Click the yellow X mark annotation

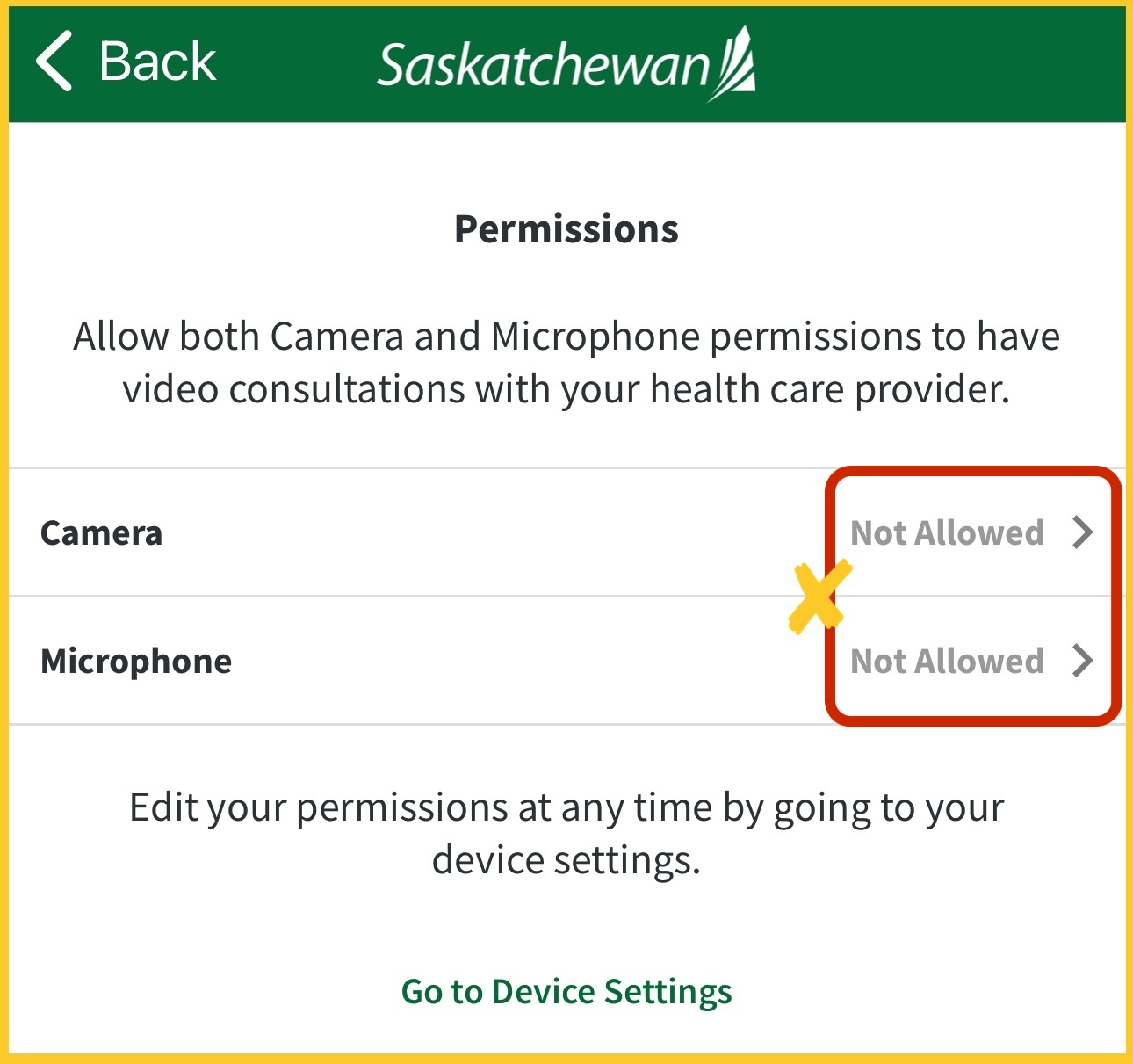click(x=819, y=597)
